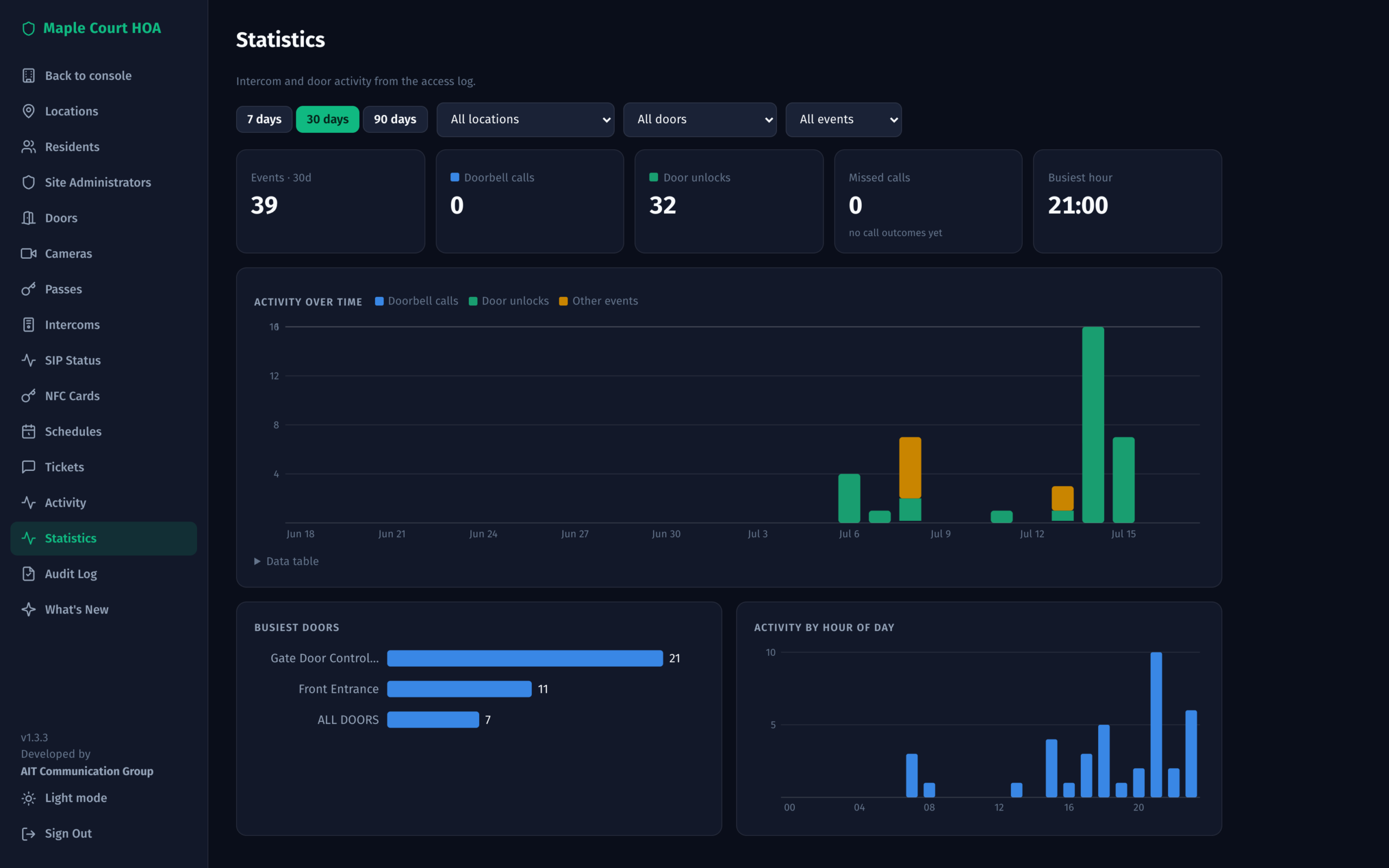The width and height of the screenshot is (1389, 868).
Task: Click the Schedules calendar icon
Action: pos(28,432)
